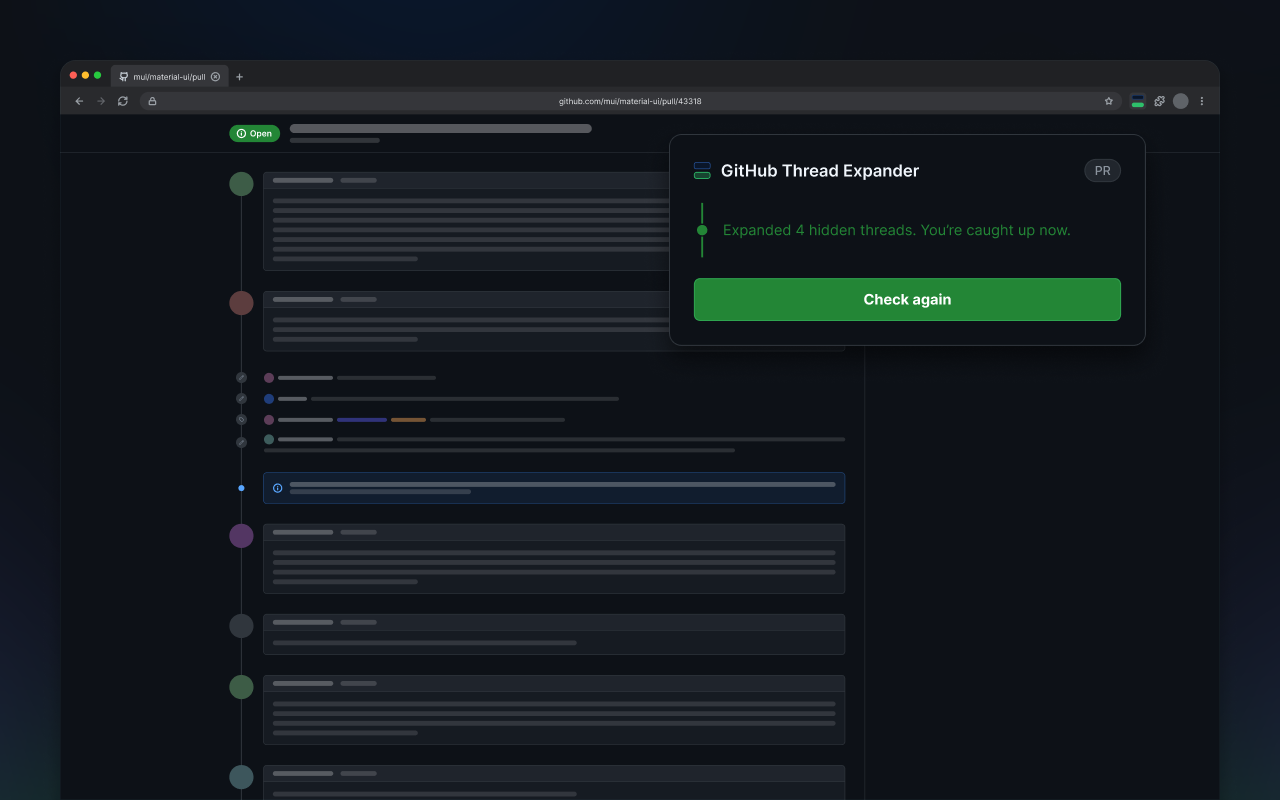Viewport: 1280px width, 800px height.
Task: Open the browser profile avatar
Action: [1181, 101]
